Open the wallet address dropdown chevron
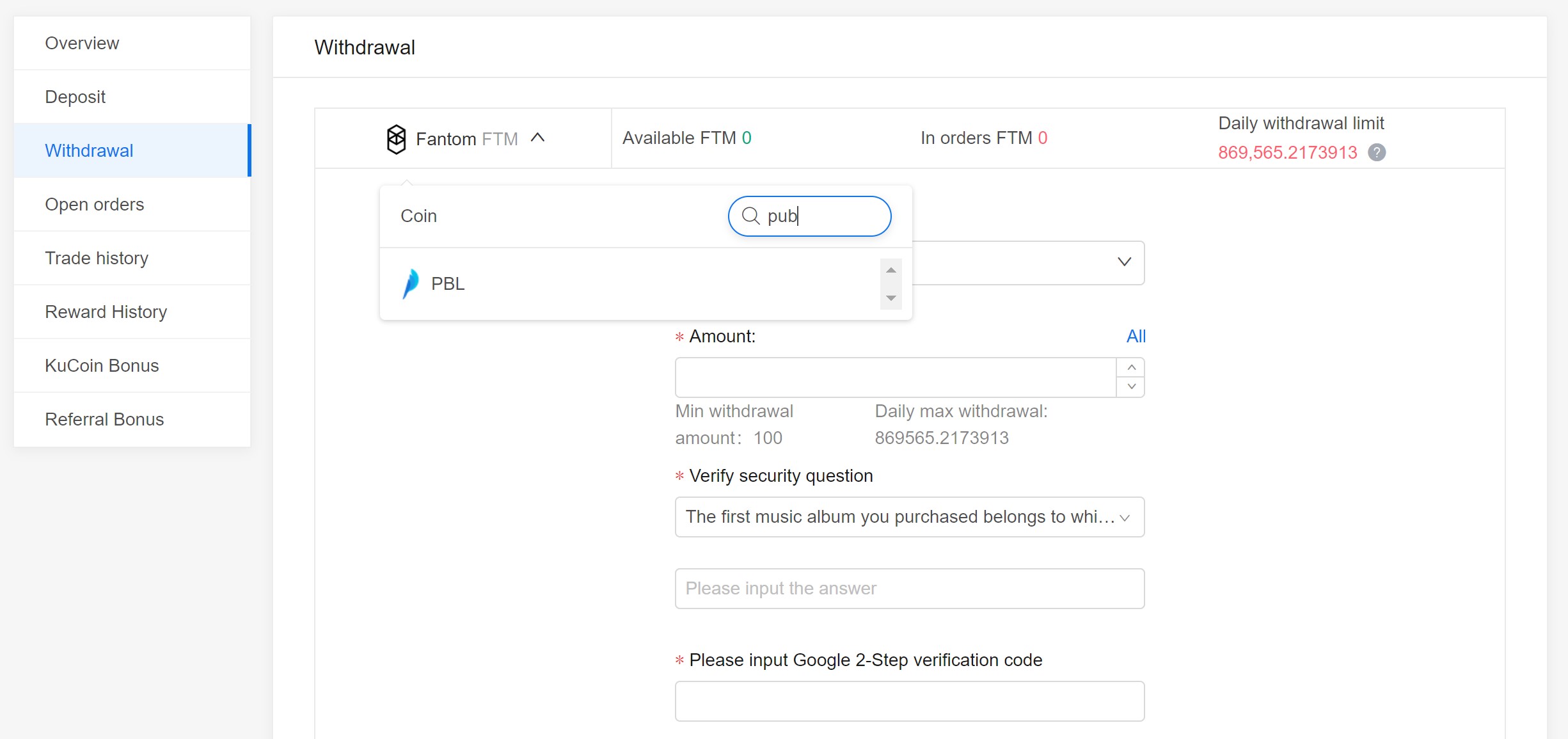 (x=1124, y=262)
